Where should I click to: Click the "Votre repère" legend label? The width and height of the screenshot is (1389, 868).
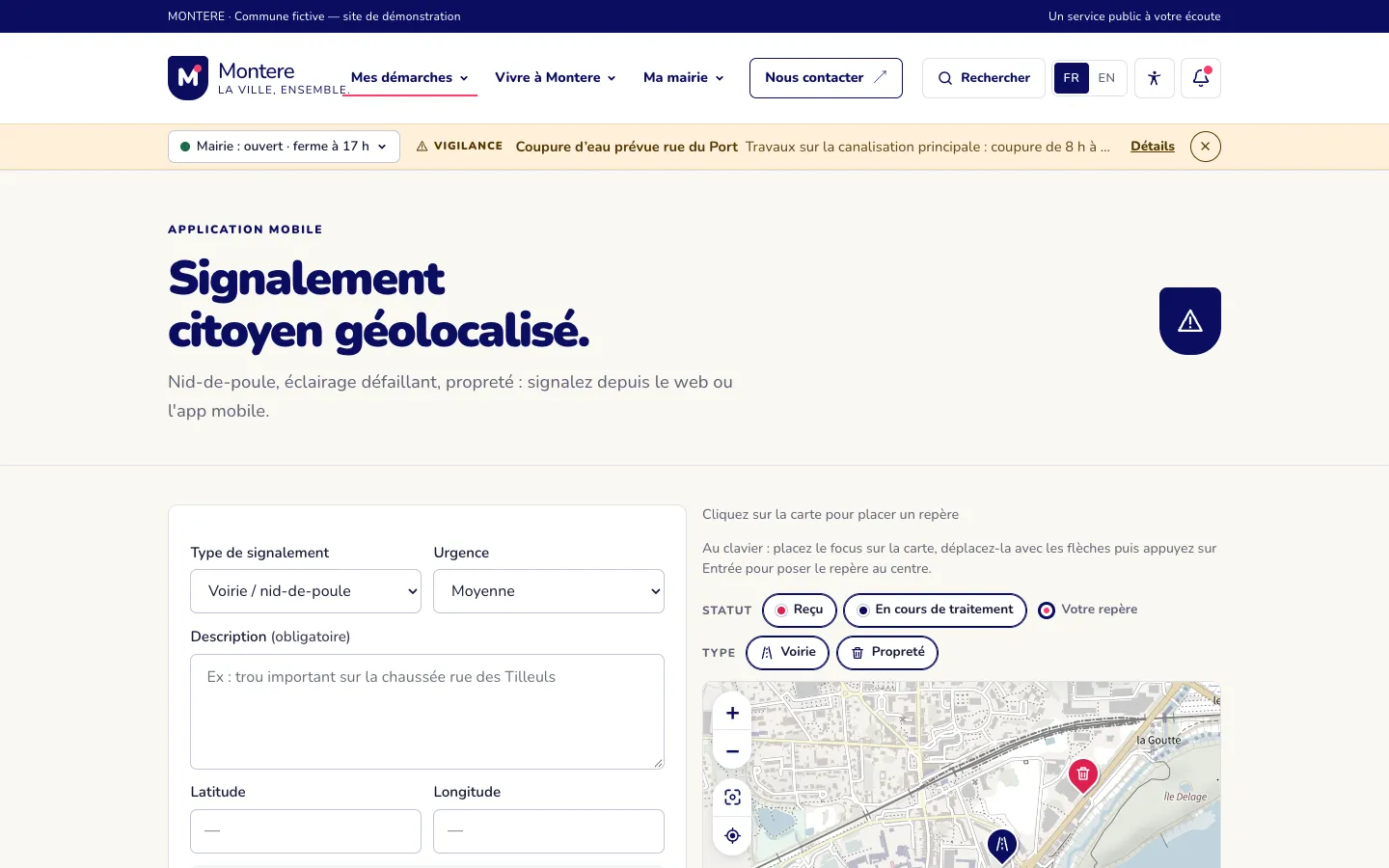coord(1100,610)
